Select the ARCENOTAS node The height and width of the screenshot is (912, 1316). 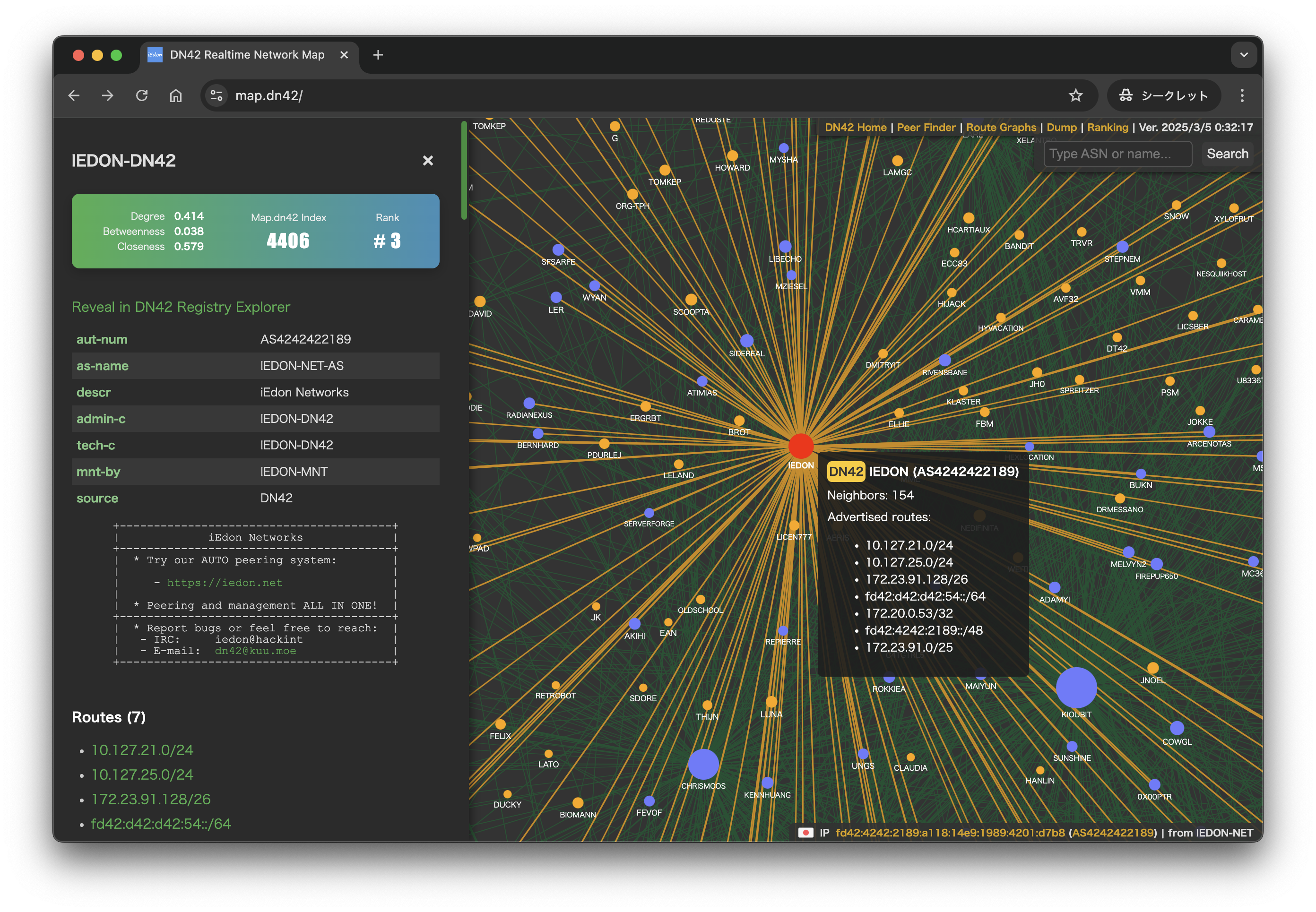click(x=1209, y=432)
